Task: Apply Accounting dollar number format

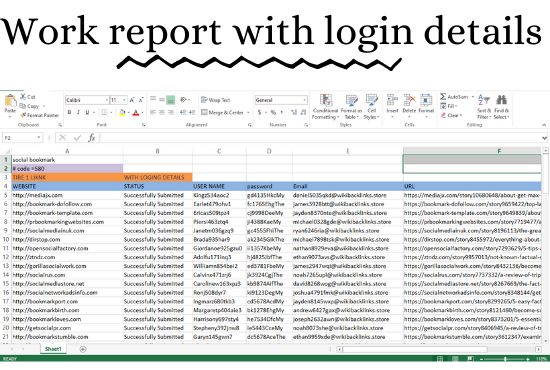Action: coord(260,112)
